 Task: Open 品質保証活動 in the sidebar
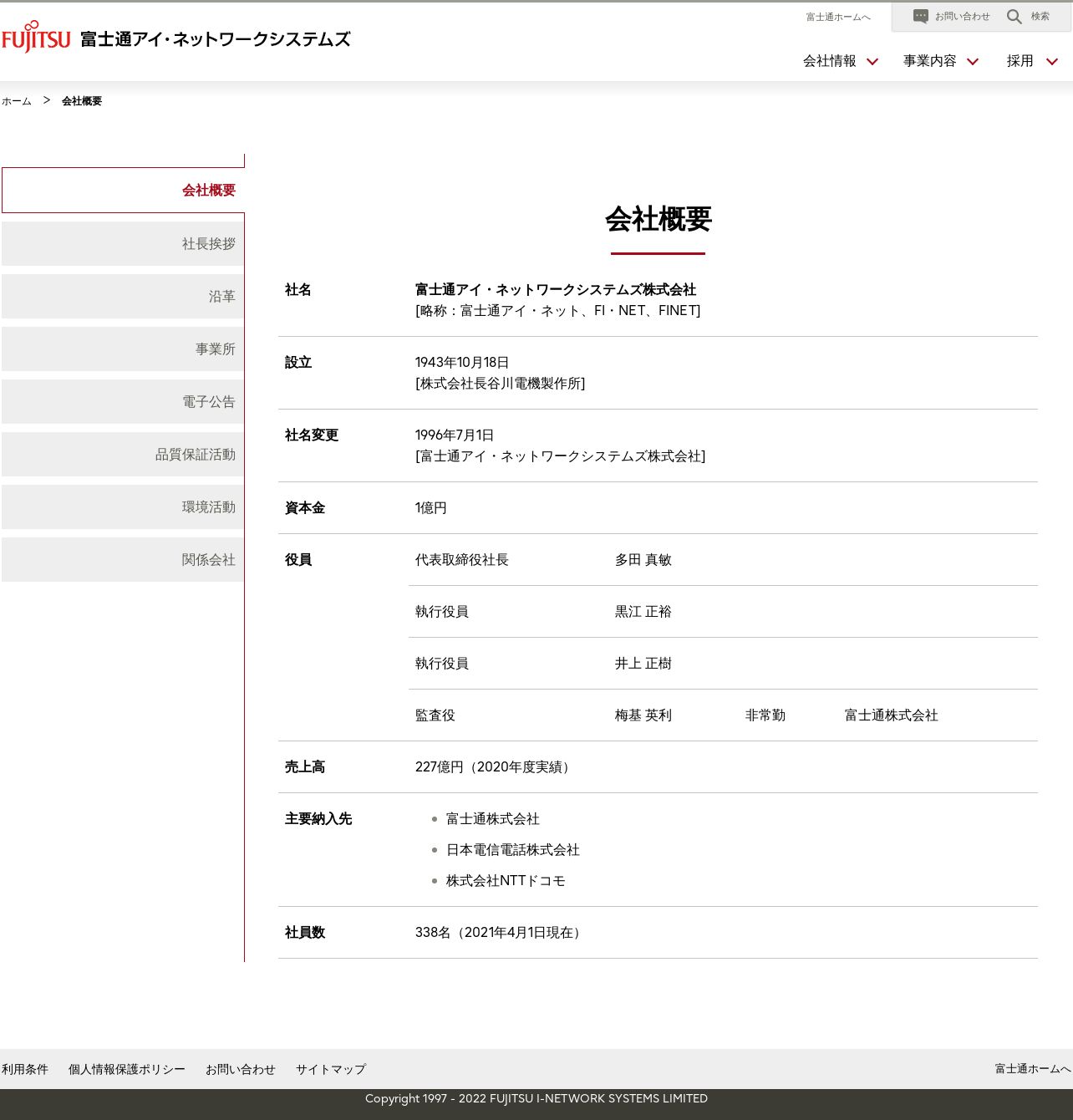click(x=123, y=455)
